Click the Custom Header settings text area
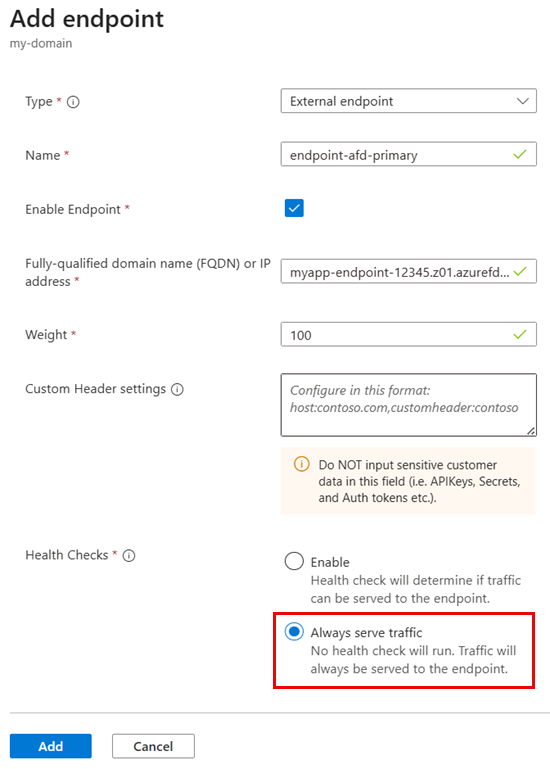 [x=408, y=405]
